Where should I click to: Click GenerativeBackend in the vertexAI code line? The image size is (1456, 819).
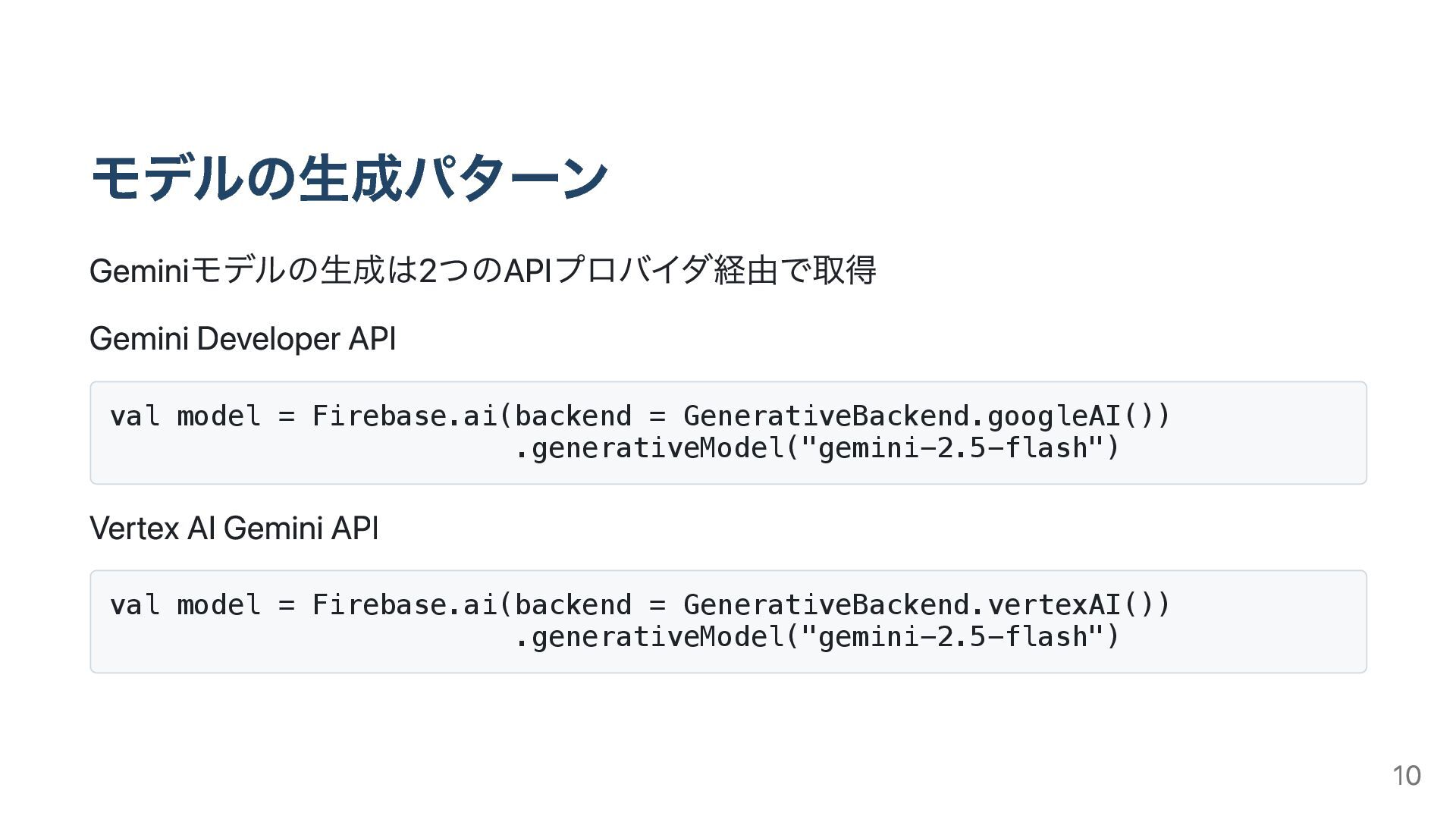825,604
